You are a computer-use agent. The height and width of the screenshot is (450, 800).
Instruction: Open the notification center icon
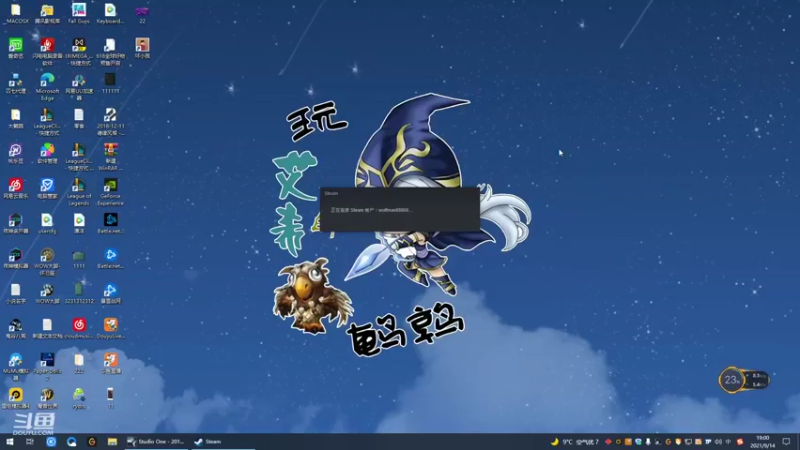tap(786, 442)
